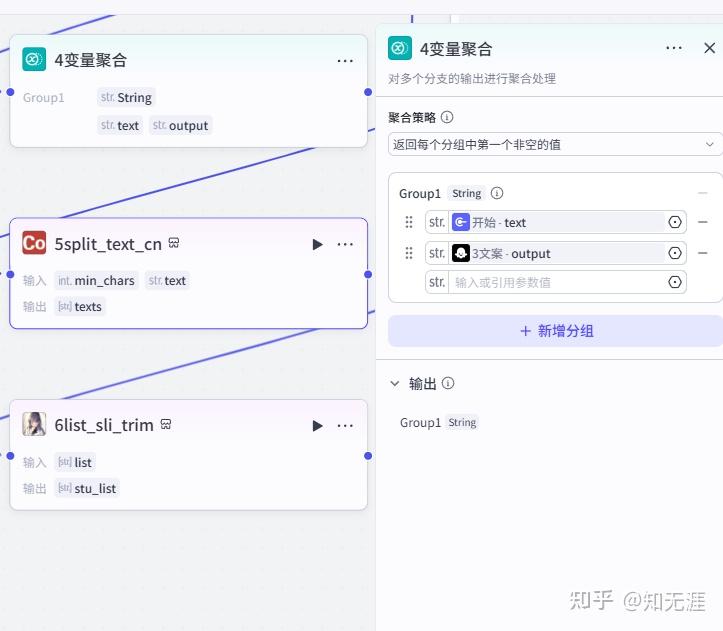This screenshot has height=631, width=723.
Task: Click the 5split_text_cn node Co icon
Action: tap(34, 243)
